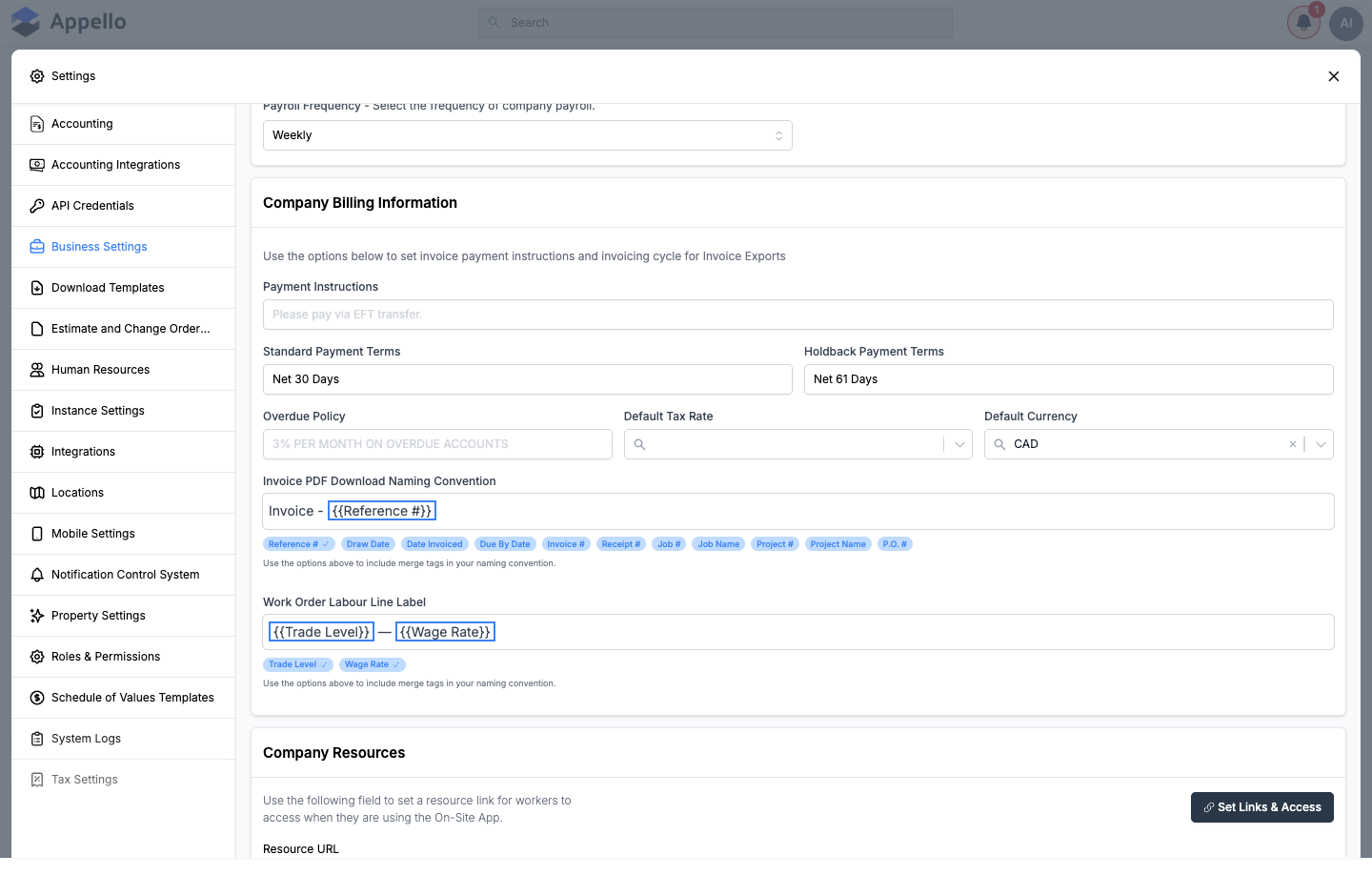1372x875 pixels.
Task: Click the Overdue Policy input field
Action: click(x=437, y=444)
